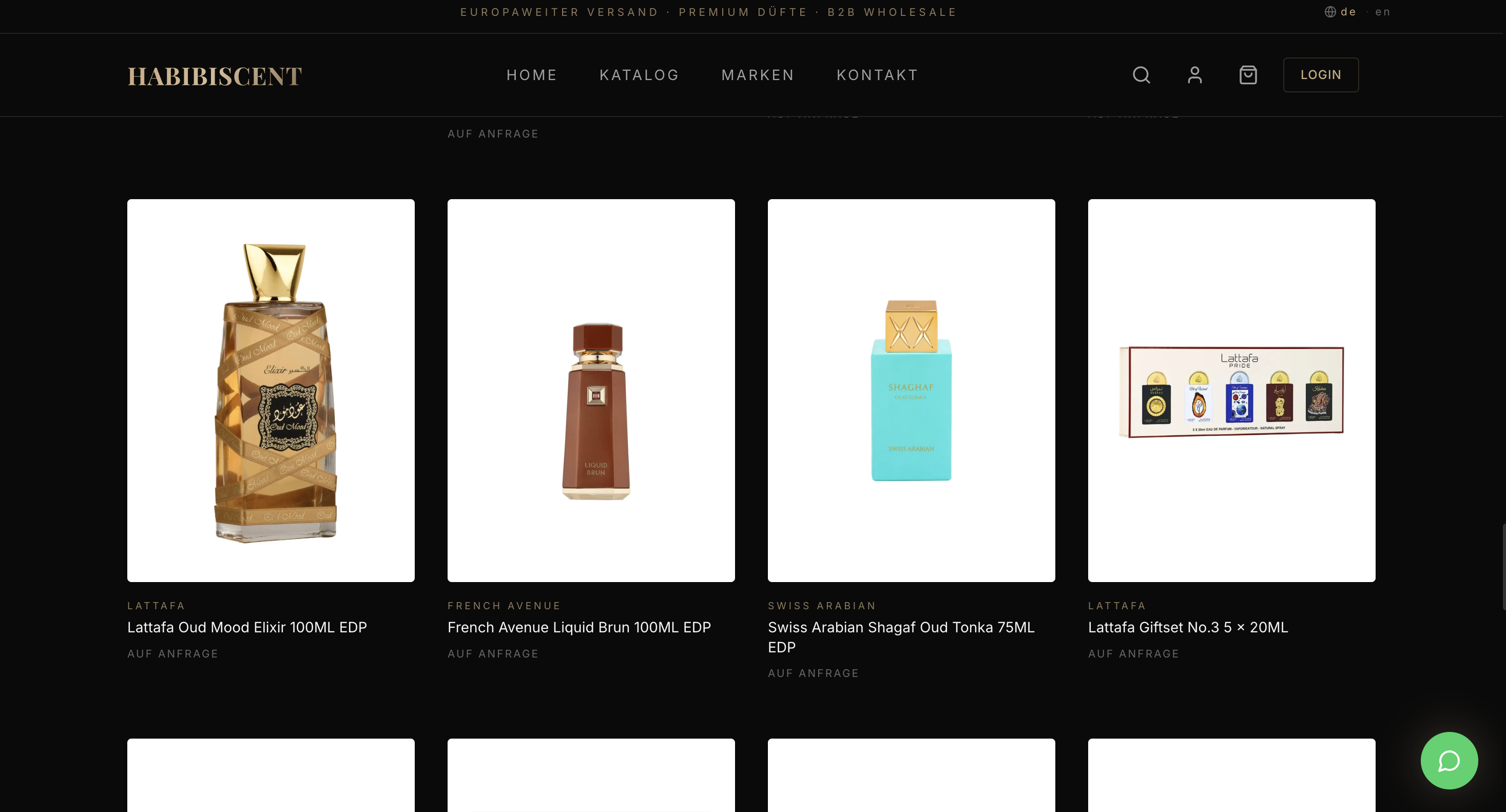Click 'AUF ANFRAGE' under Giftset No.3

click(x=1133, y=653)
